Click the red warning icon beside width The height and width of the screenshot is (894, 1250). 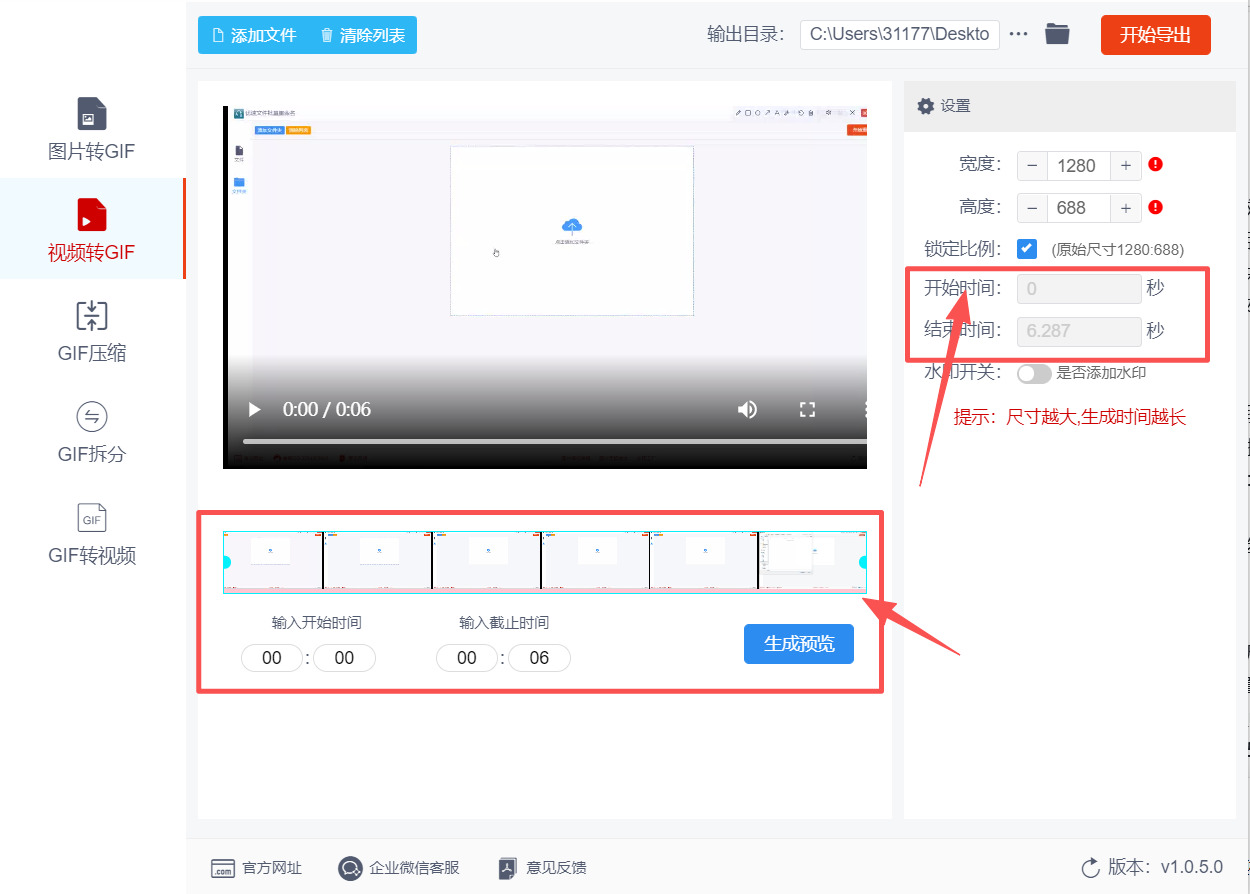1155,165
